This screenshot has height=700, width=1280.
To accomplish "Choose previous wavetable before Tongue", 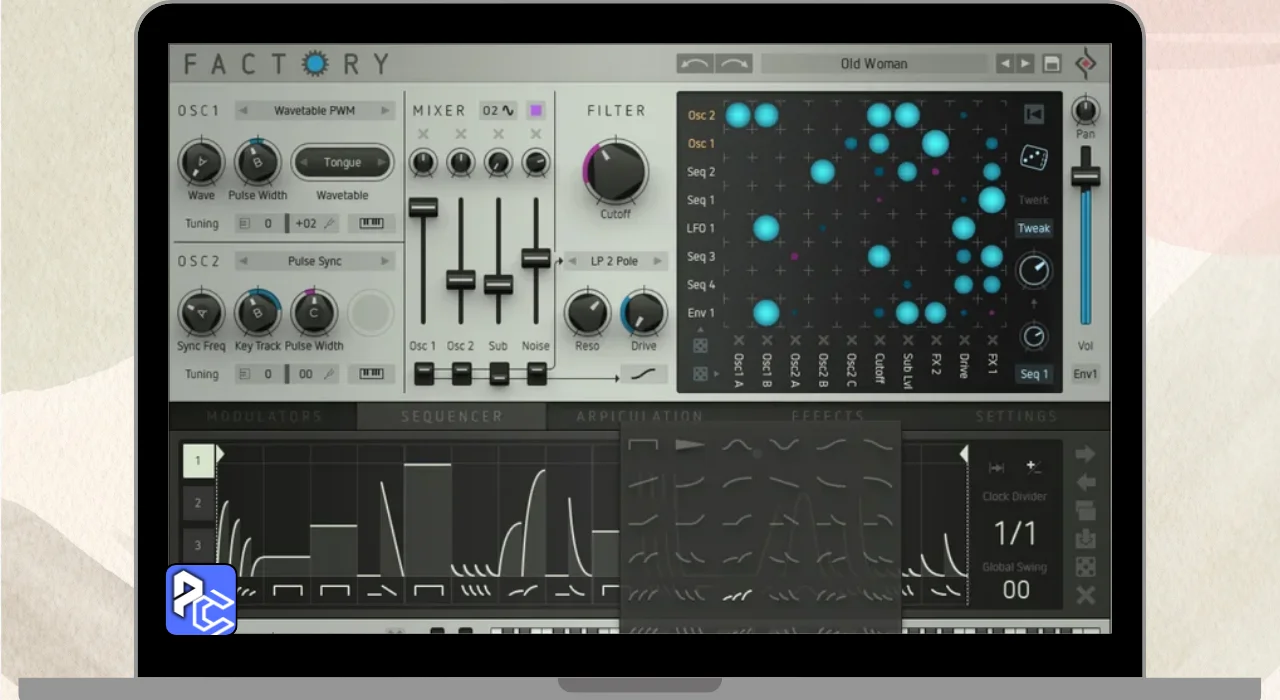I will pyautogui.click(x=305, y=163).
